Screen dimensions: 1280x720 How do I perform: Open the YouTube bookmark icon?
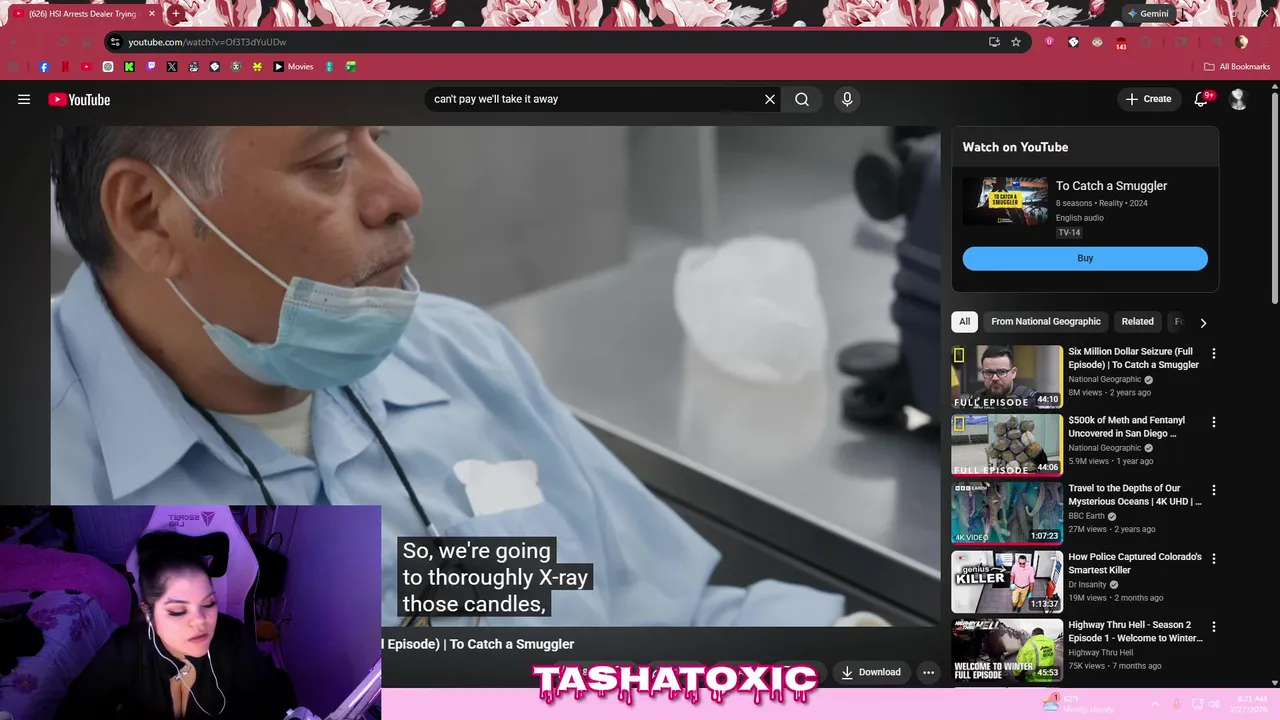pyautogui.click(x=86, y=67)
